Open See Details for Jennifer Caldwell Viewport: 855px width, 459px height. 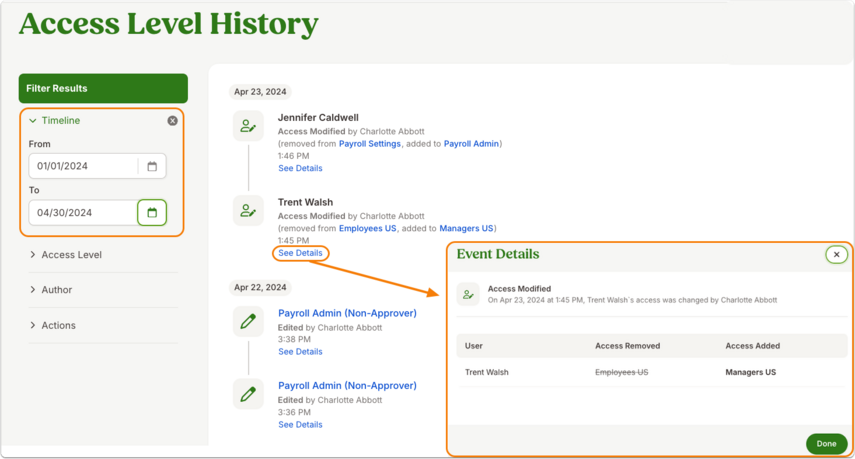pos(300,168)
